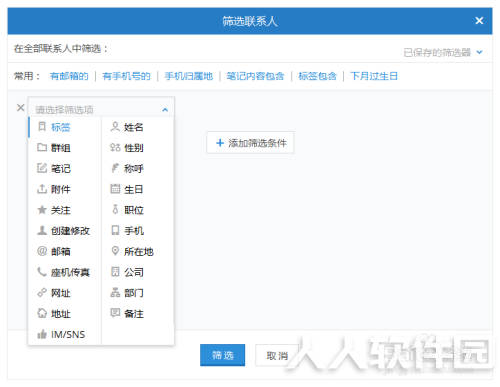Viewport: 500px width, 387px height.
Task: Choose 姓名 filter option
Action: pyautogui.click(x=138, y=127)
